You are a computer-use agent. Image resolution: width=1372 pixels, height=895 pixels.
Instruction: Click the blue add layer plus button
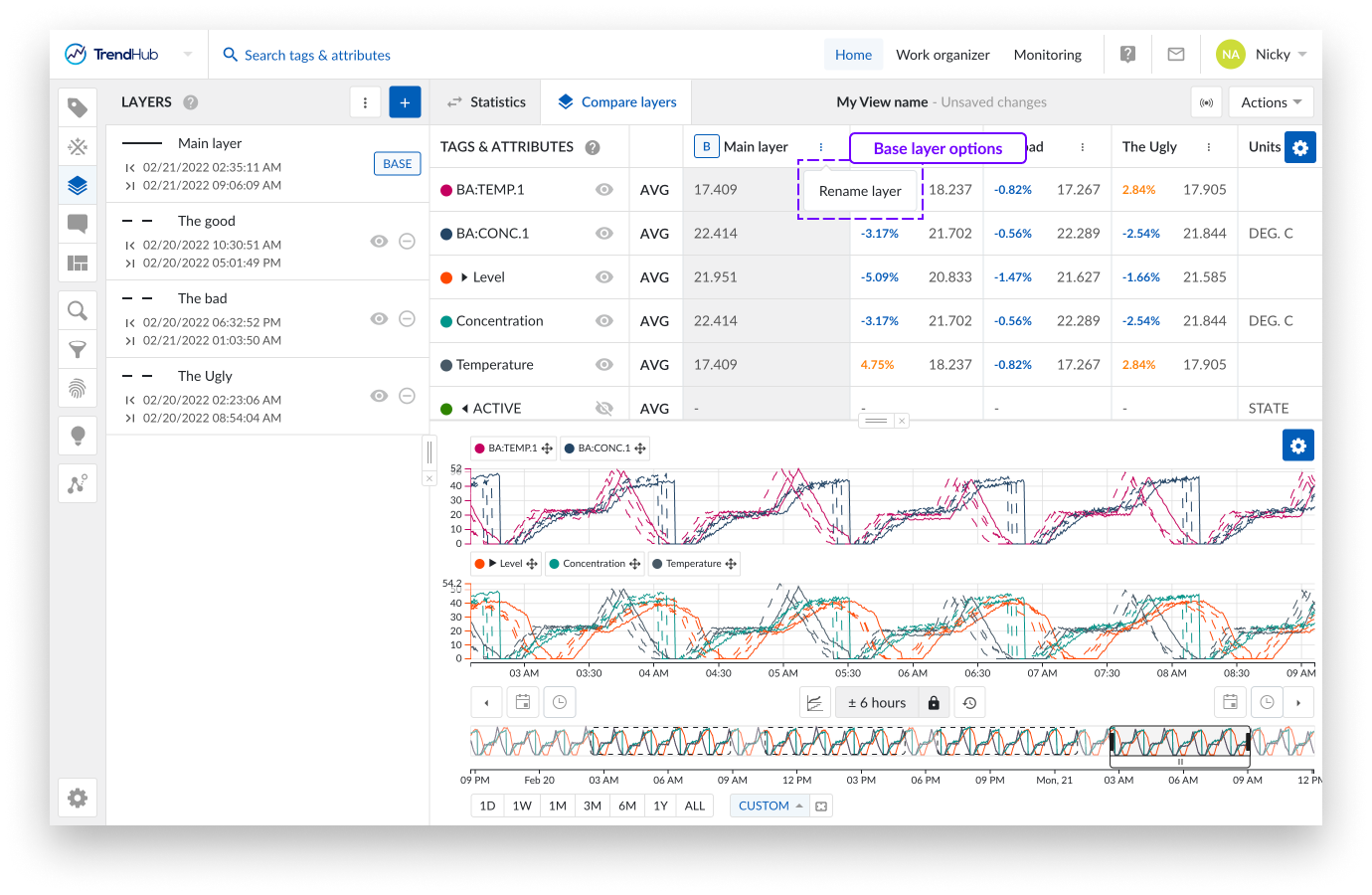[405, 102]
